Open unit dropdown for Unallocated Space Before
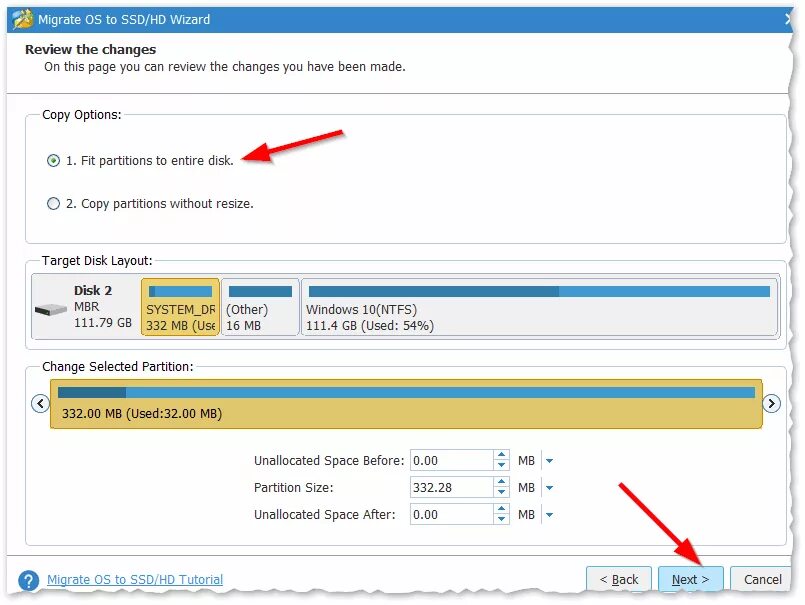The height and width of the screenshot is (605, 805). 549,461
